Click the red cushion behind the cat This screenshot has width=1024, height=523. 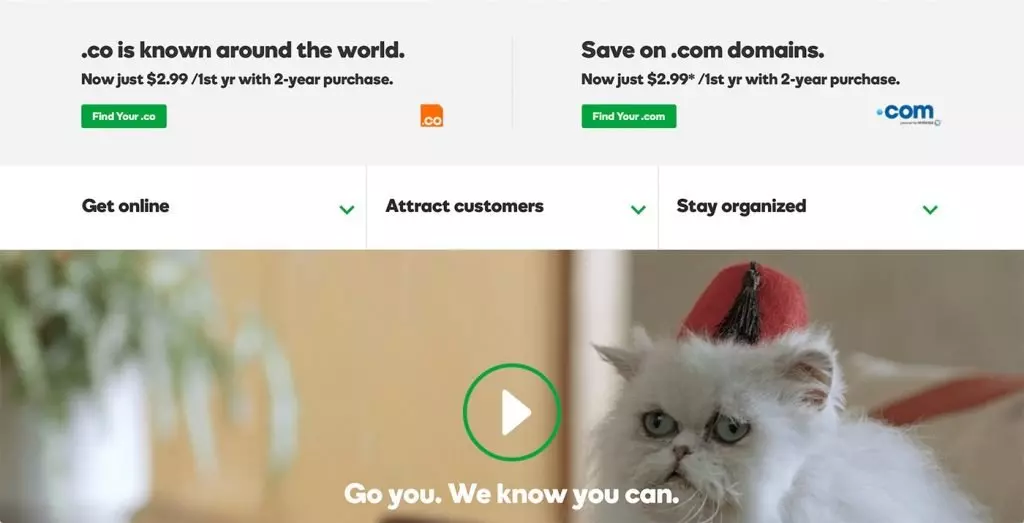click(x=947, y=398)
